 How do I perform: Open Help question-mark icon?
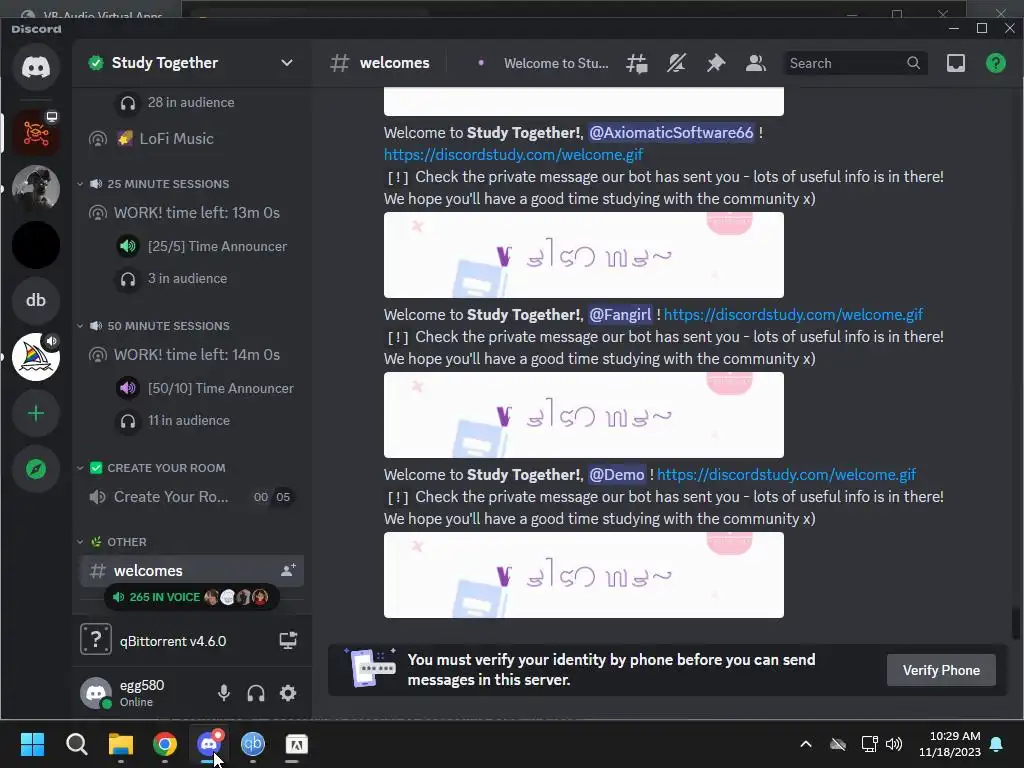(996, 63)
